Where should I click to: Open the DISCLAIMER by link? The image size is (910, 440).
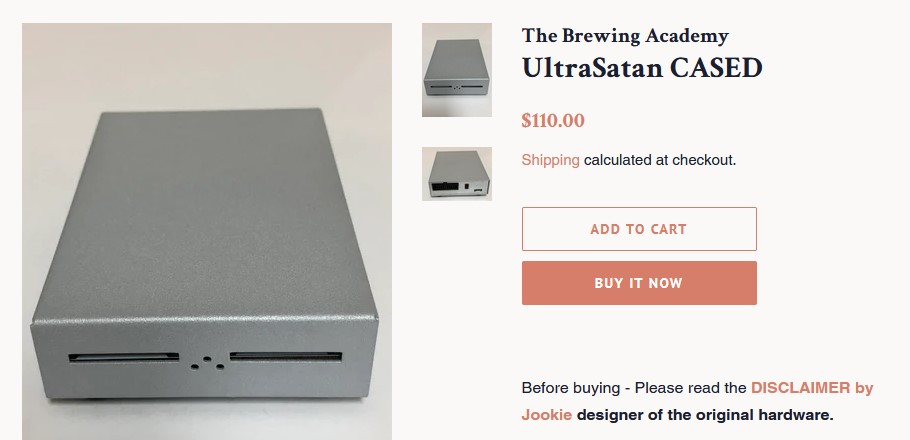[x=812, y=388]
